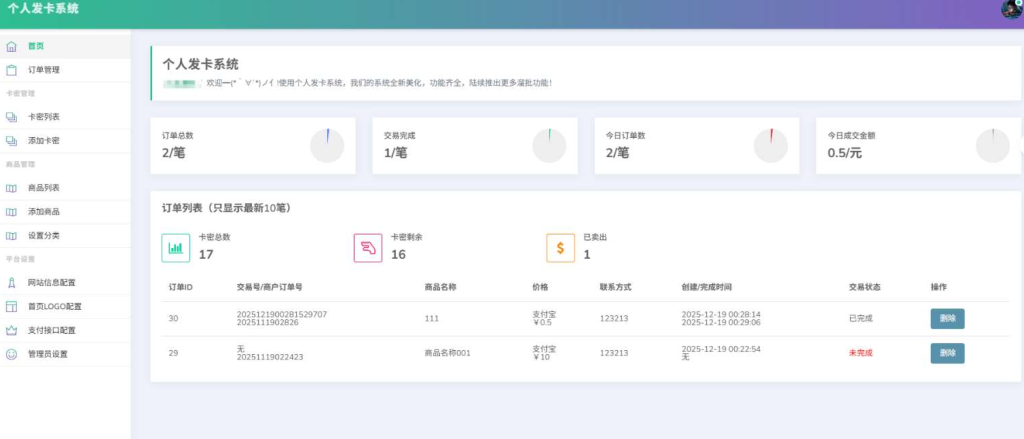The height and width of the screenshot is (439, 1024).
Task: Click the icon beside 卡密列表
Action: (11, 117)
